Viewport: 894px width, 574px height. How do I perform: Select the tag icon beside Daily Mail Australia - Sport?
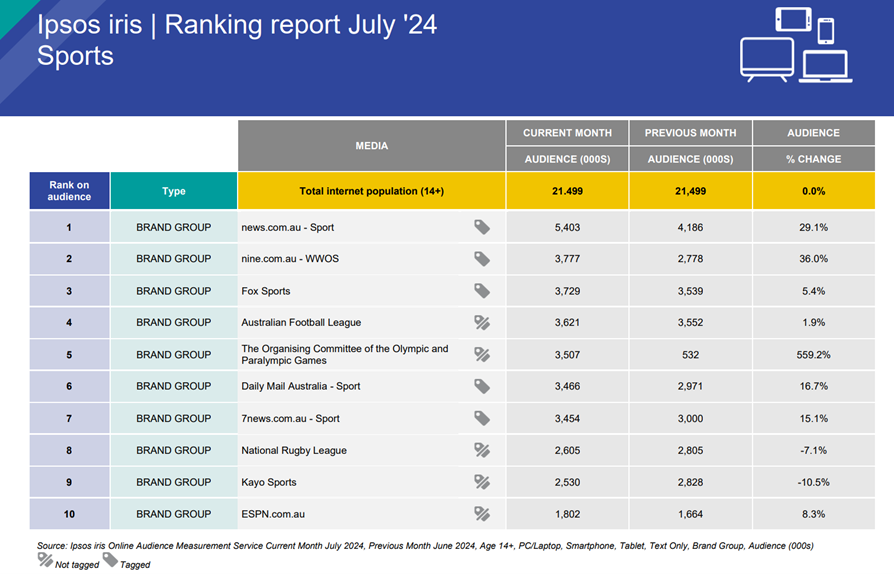pyautogui.click(x=482, y=386)
